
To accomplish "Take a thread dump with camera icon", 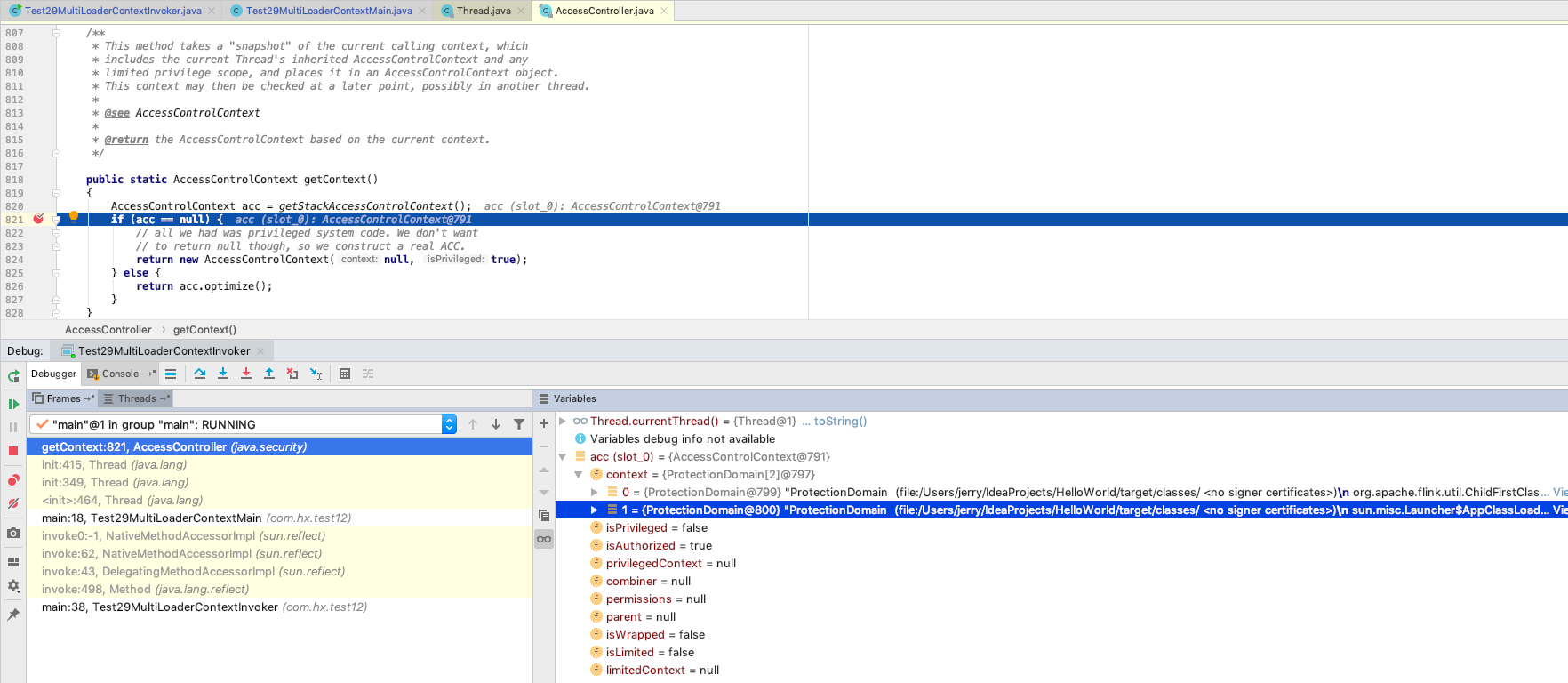I will tap(13, 533).
